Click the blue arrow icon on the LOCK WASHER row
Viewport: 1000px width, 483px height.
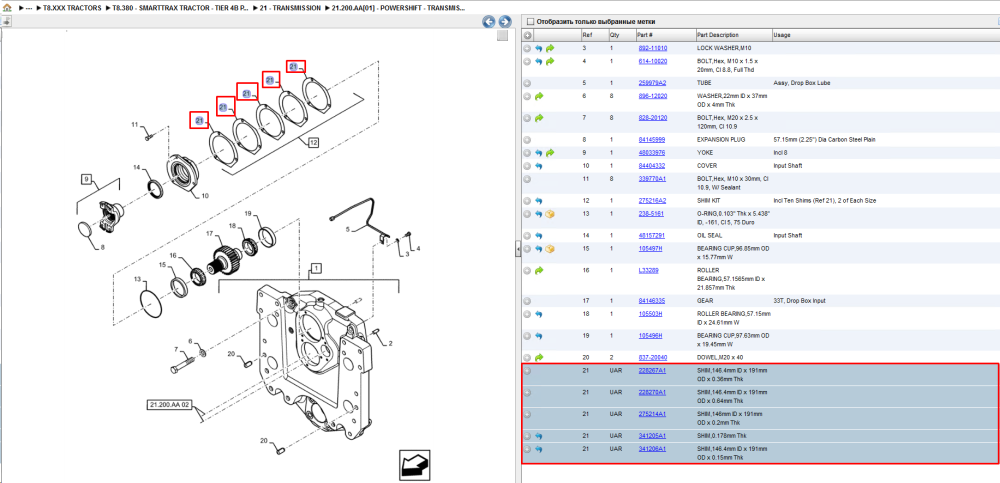pos(539,48)
